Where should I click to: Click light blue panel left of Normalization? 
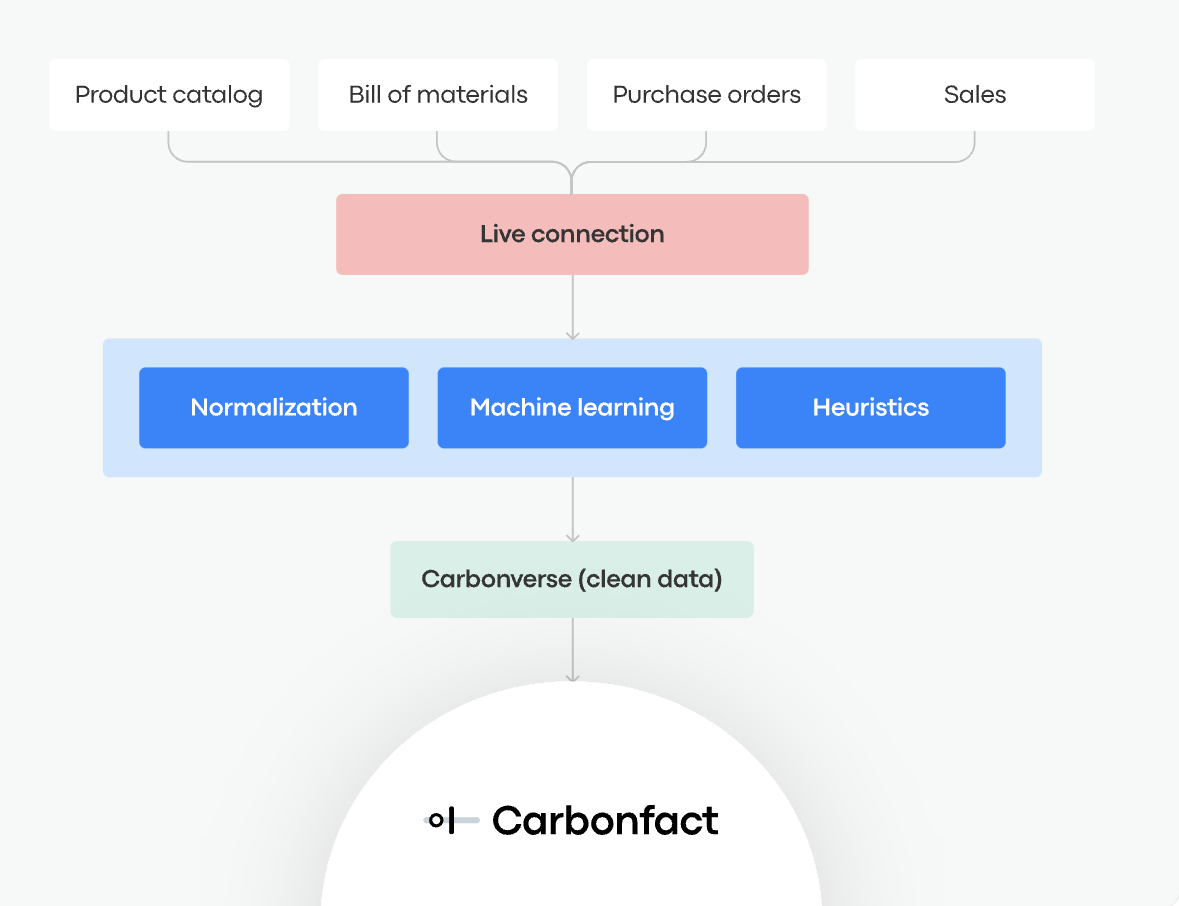(121, 408)
